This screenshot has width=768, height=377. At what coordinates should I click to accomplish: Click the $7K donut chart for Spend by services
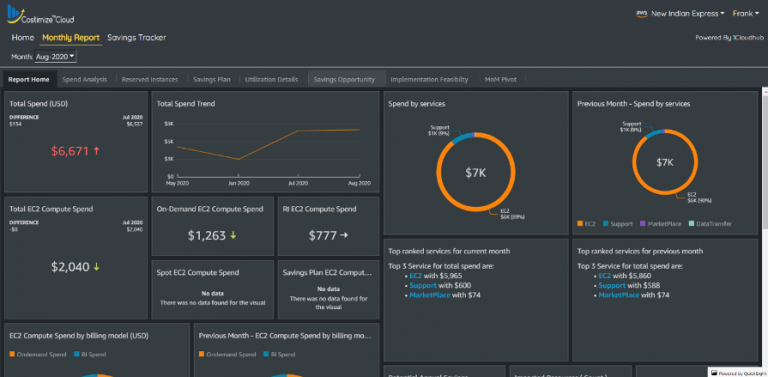[476, 172]
